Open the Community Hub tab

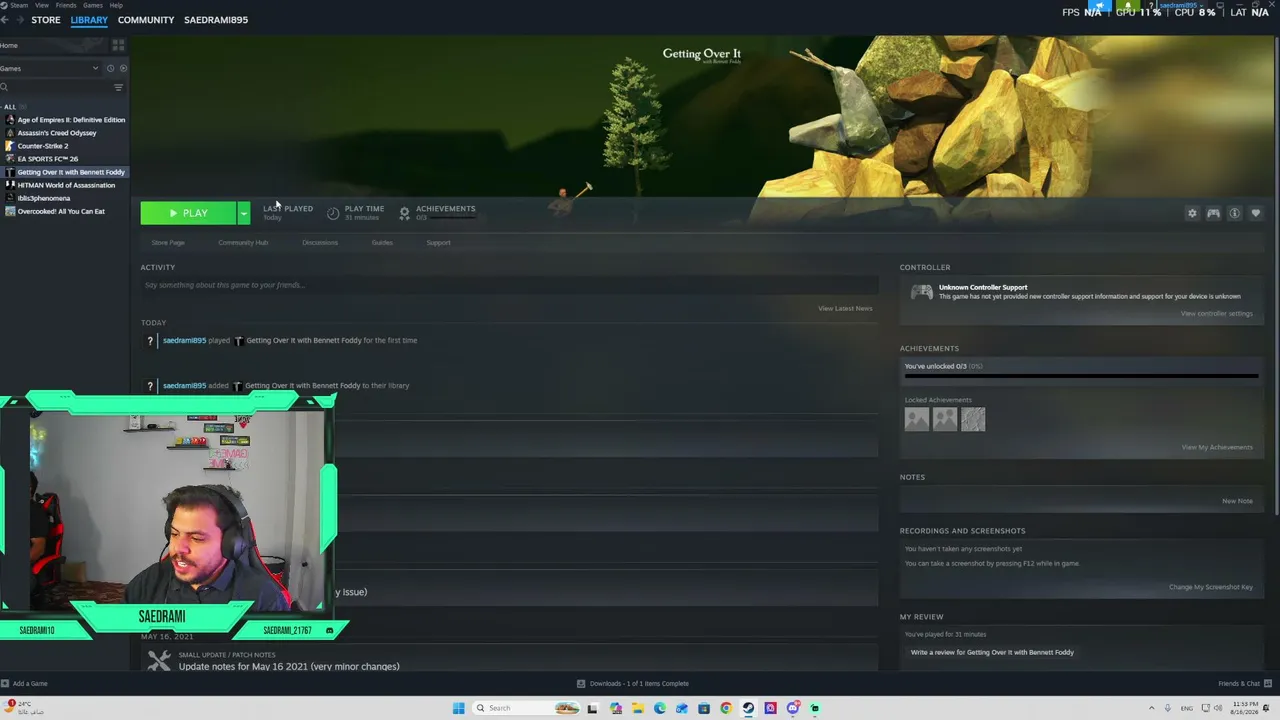point(243,243)
